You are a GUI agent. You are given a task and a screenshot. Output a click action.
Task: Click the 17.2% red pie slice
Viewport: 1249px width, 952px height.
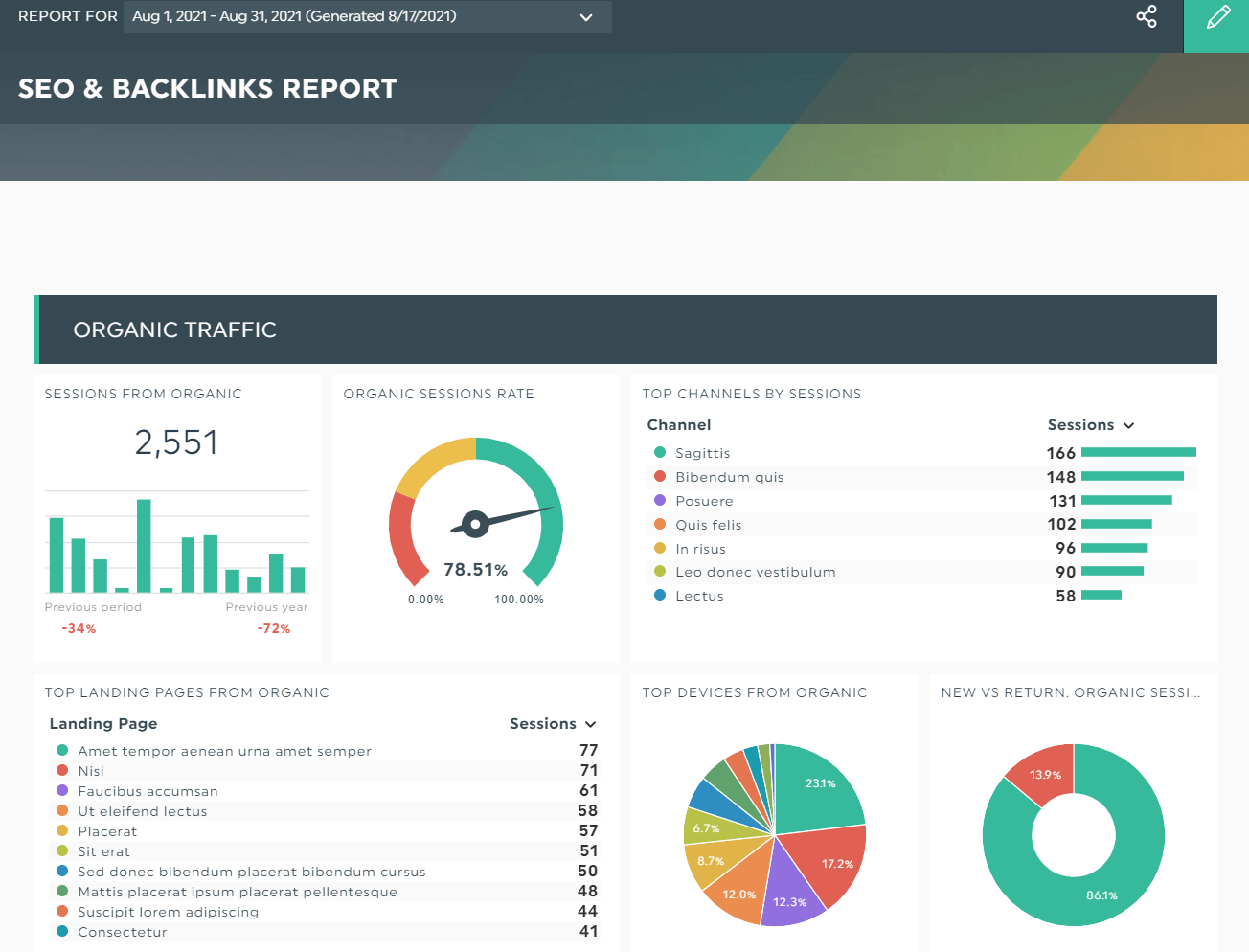(829, 865)
